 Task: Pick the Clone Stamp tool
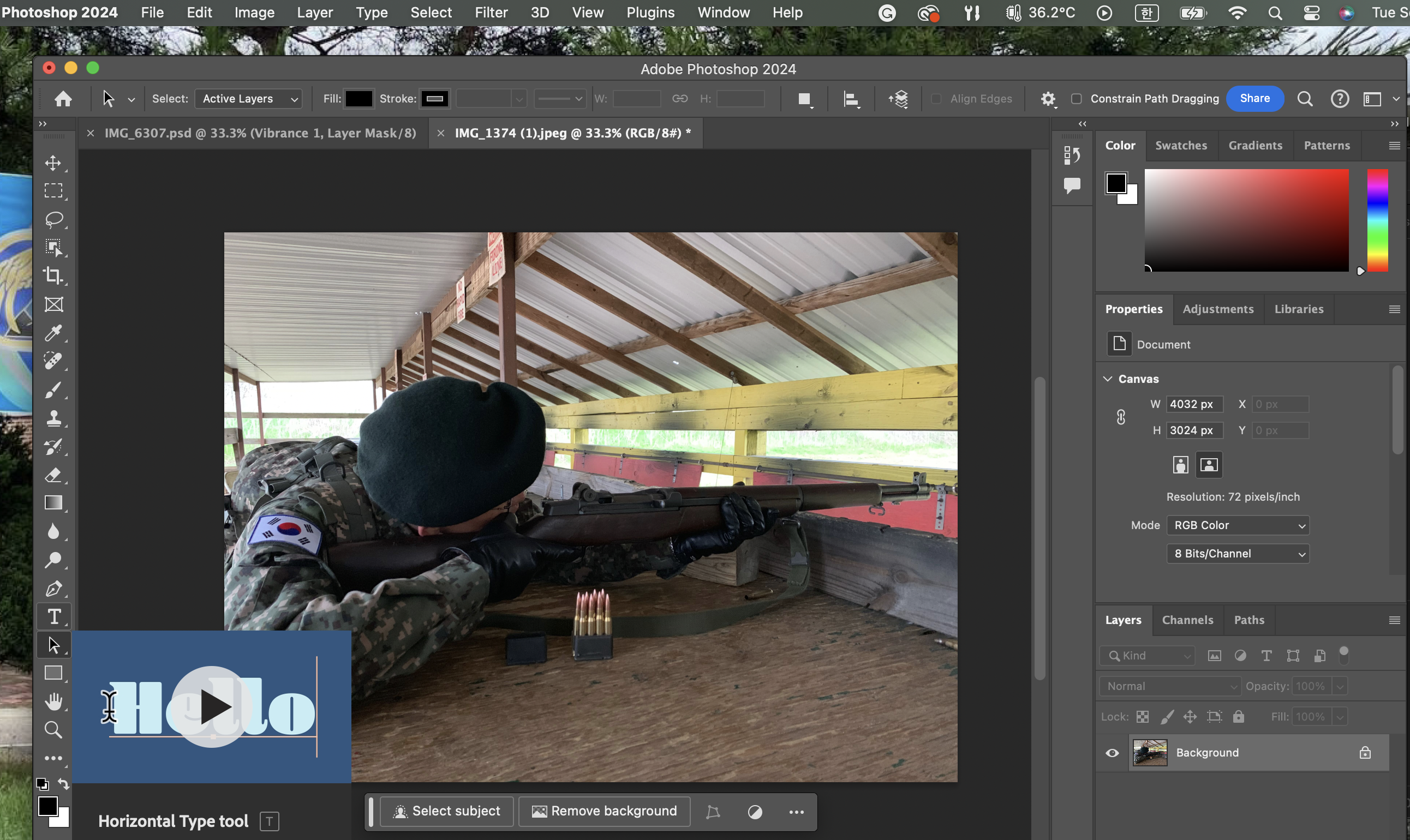click(53, 418)
